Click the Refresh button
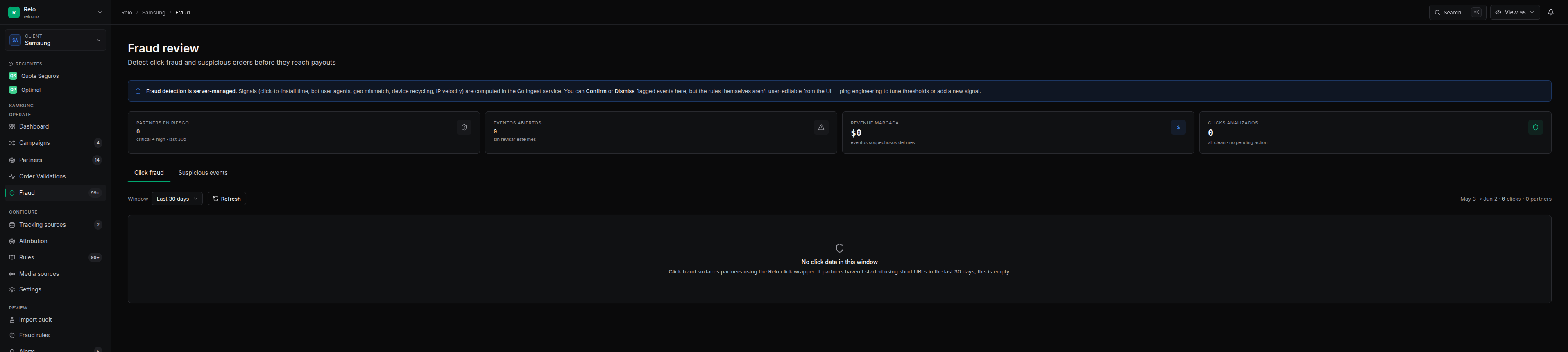 coord(227,199)
